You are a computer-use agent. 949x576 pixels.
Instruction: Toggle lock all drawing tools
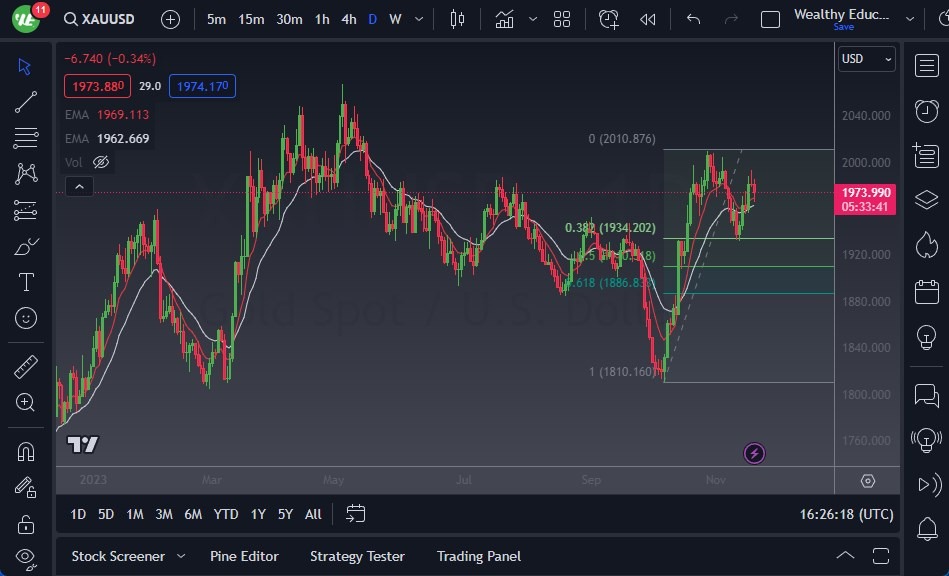[26, 524]
